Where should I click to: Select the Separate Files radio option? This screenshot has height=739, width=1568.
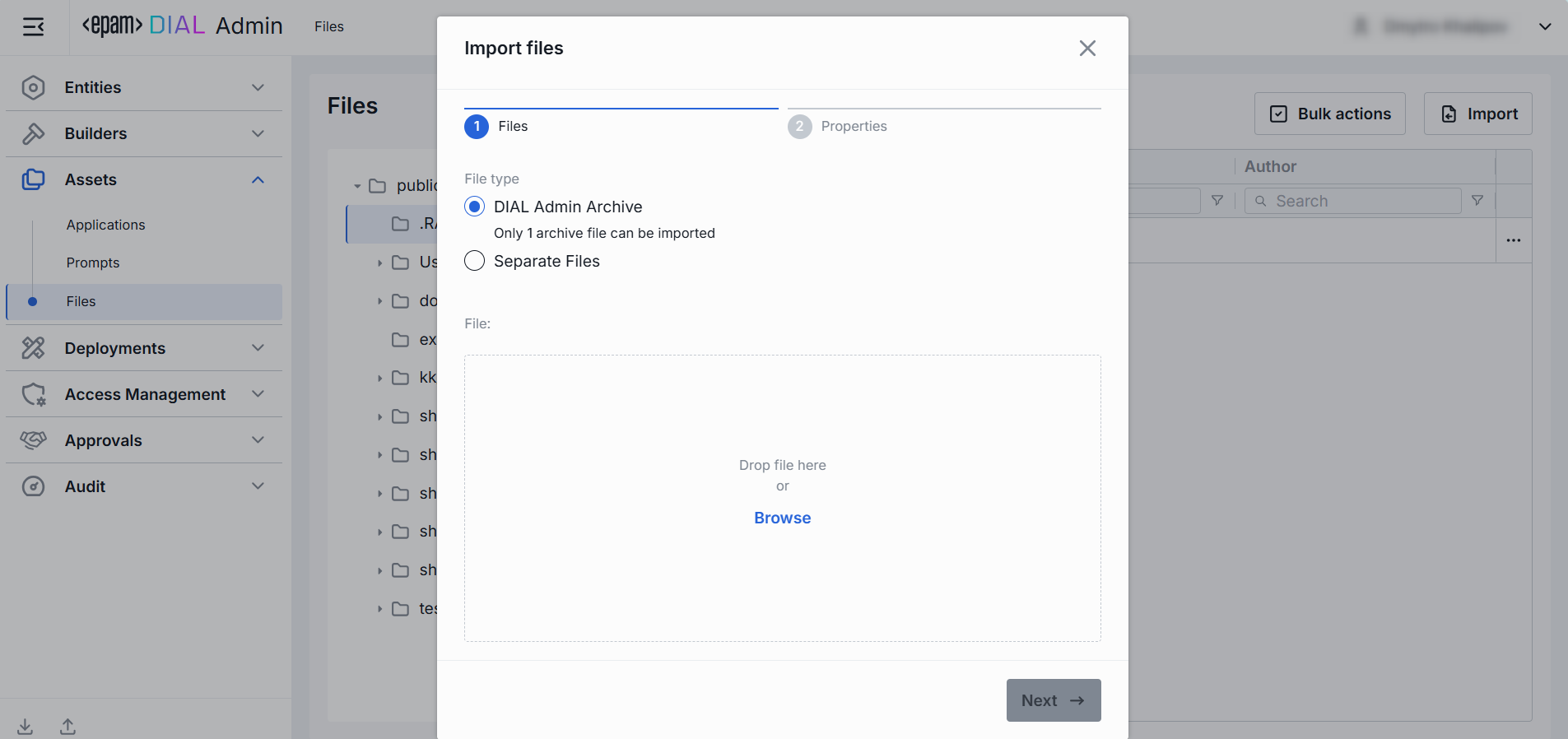click(x=475, y=261)
